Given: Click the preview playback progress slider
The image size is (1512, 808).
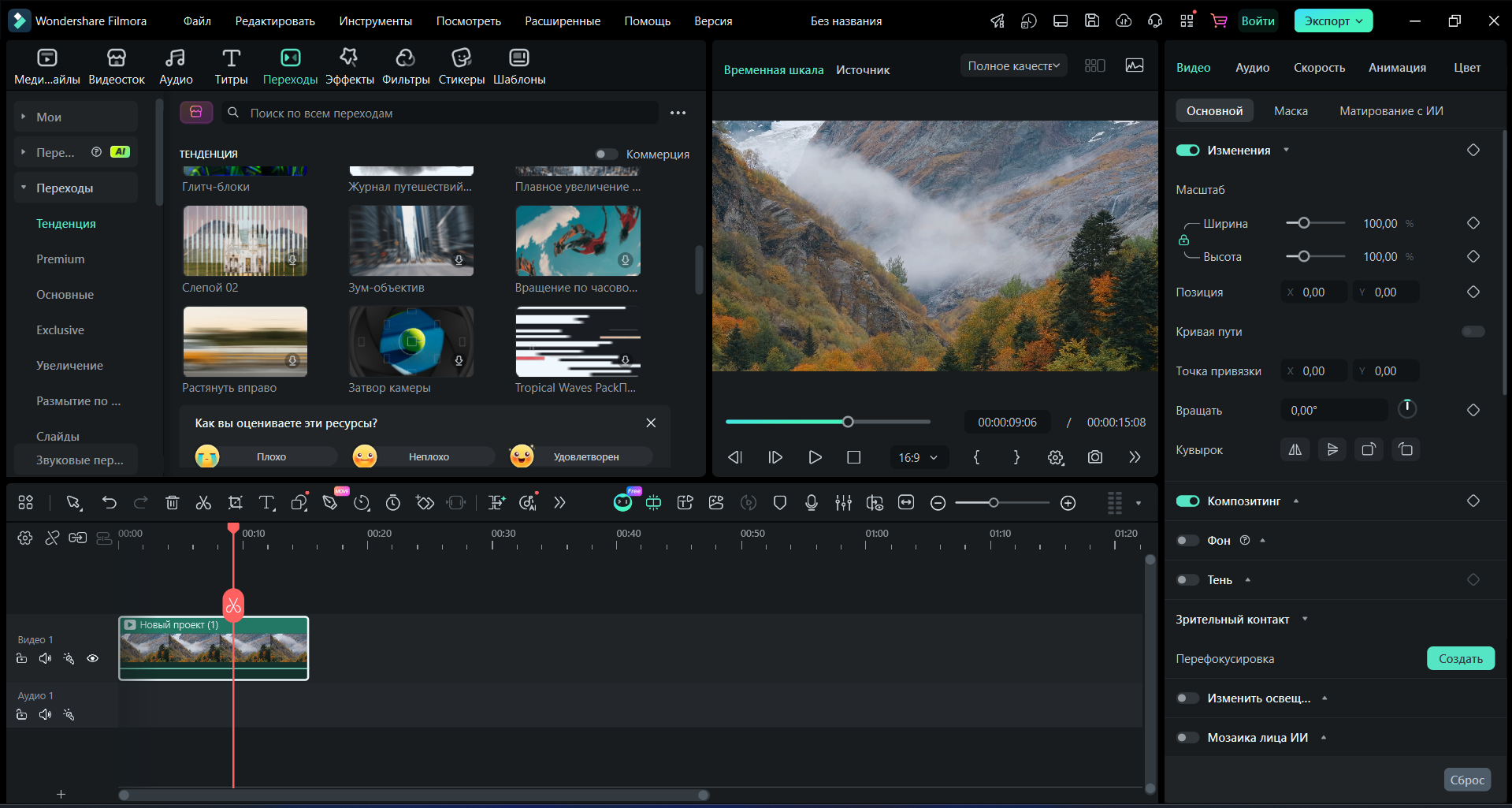Looking at the screenshot, I should pyautogui.click(x=827, y=422).
